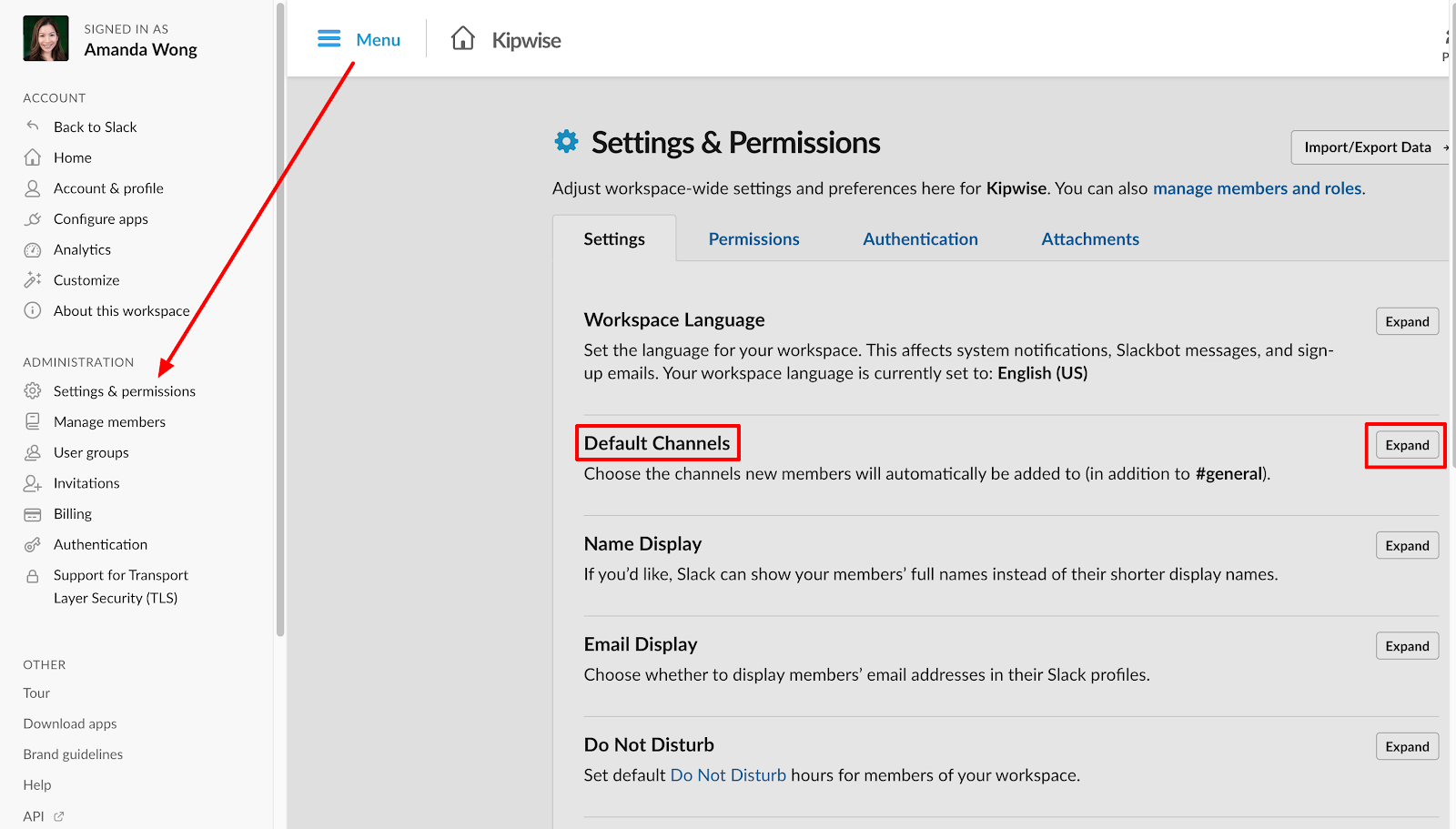The image size is (1456, 829).
Task: Expand the Default Channels setting
Action: [1405, 445]
